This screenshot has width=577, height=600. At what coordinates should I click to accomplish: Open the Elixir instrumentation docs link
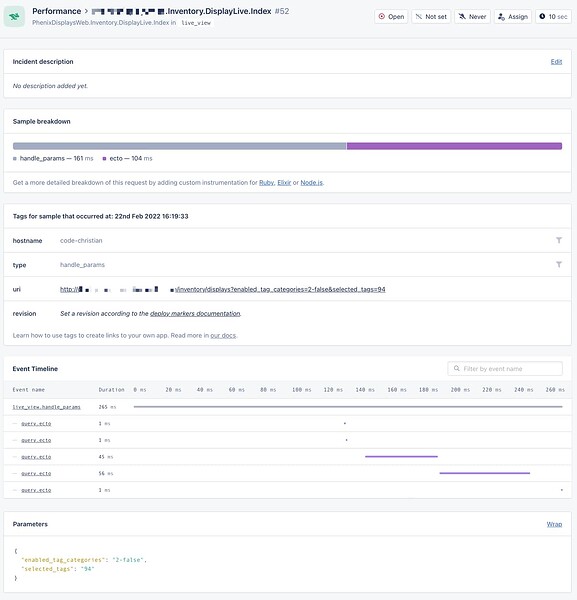point(284,183)
